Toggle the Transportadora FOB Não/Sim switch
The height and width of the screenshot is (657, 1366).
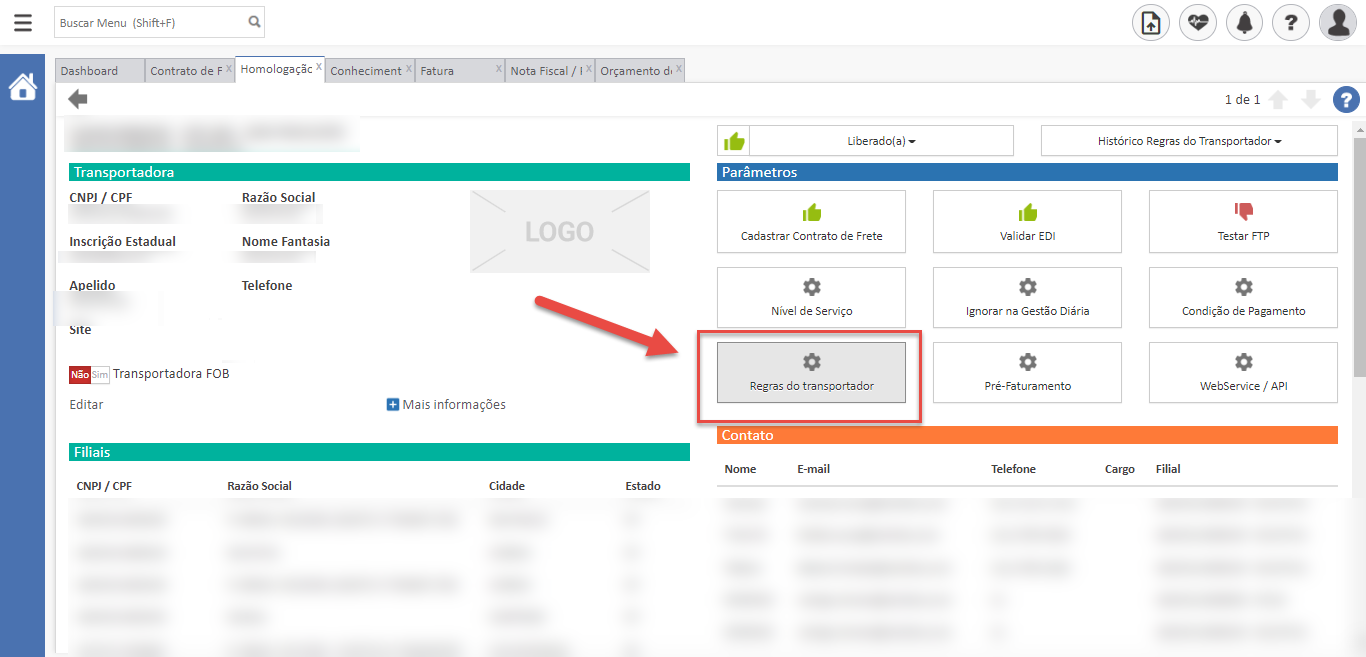click(89, 374)
